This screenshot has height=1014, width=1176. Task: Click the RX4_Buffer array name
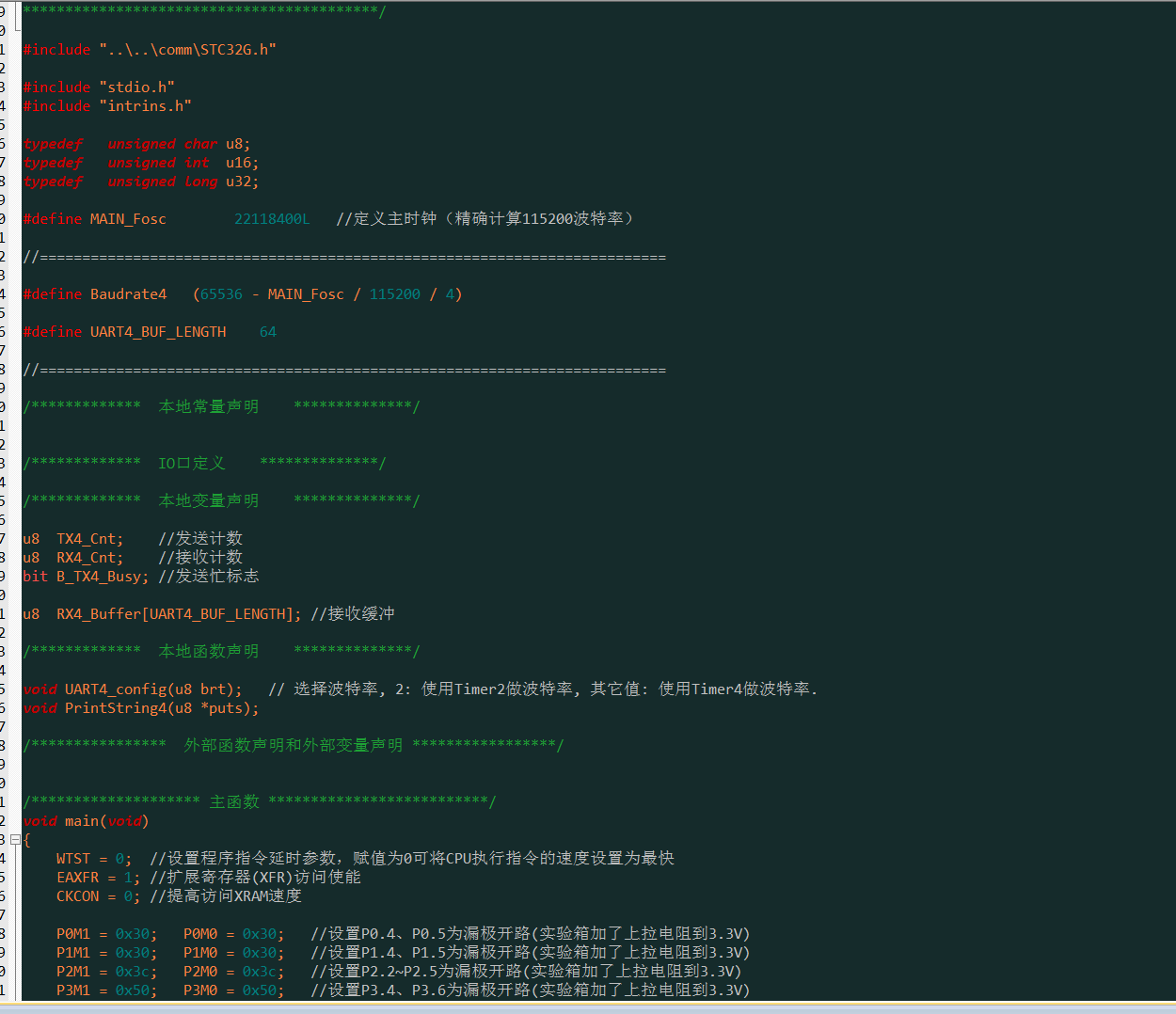99,614
